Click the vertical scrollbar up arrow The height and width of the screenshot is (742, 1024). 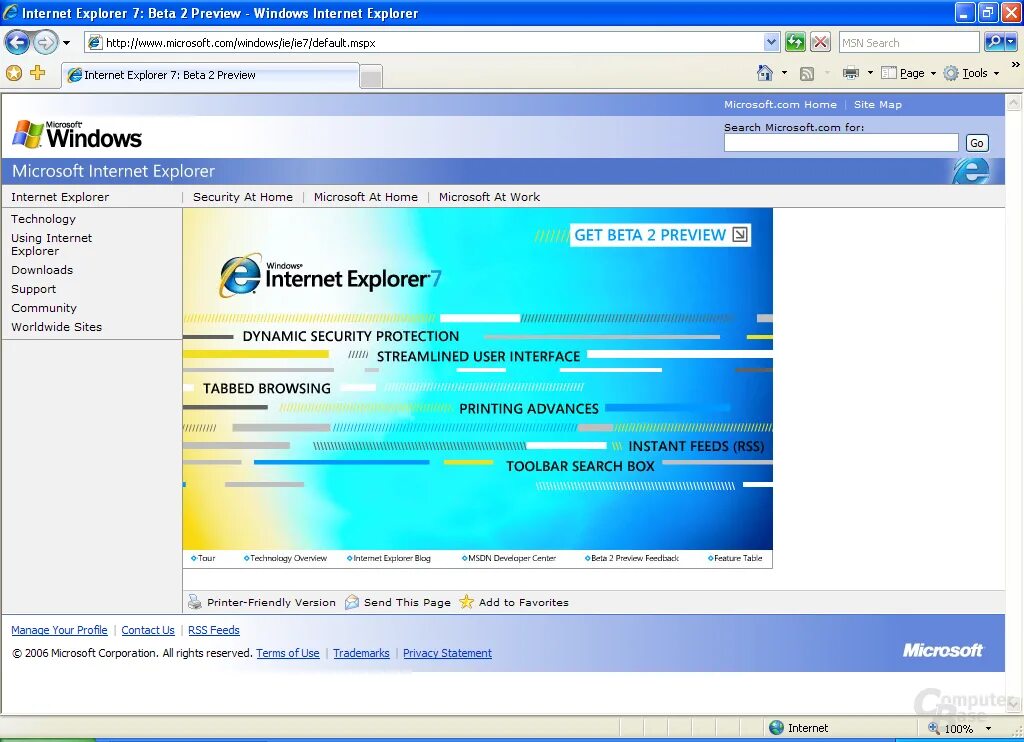(1013, 103)
